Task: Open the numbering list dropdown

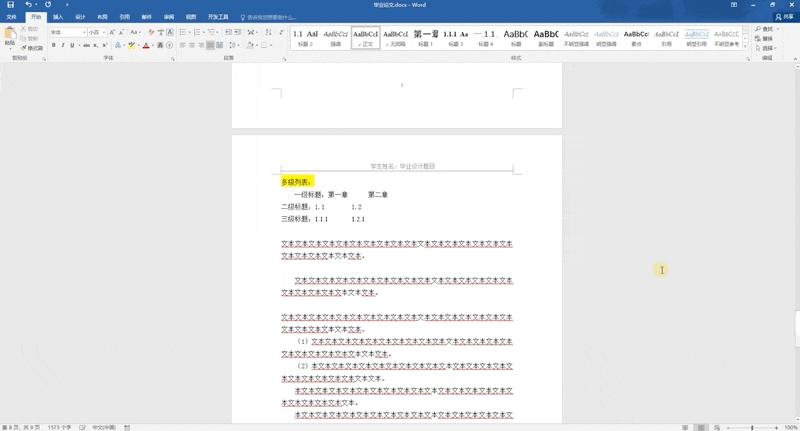Action: (x=204, y=32)
